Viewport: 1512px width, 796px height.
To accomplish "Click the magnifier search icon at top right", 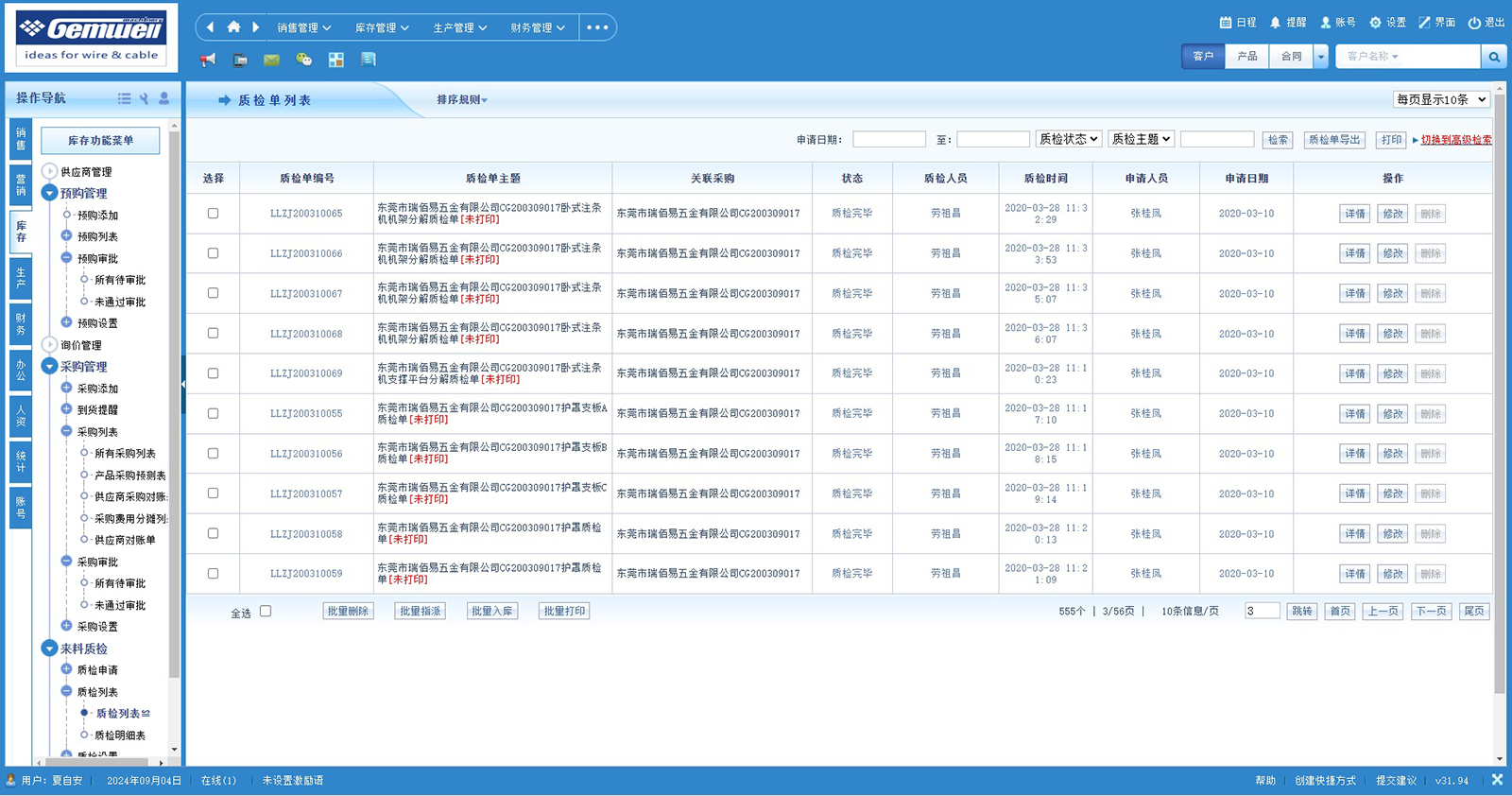I will [x=1494, y=57].
